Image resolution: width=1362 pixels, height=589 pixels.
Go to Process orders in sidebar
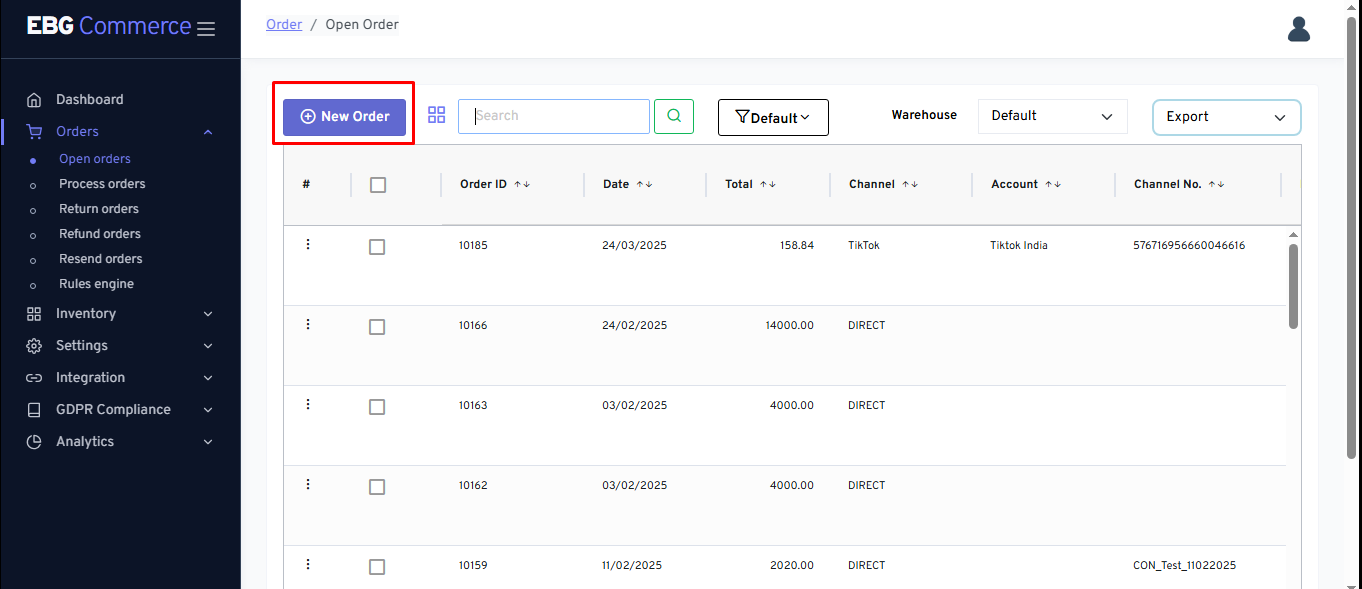pos(102,184)
